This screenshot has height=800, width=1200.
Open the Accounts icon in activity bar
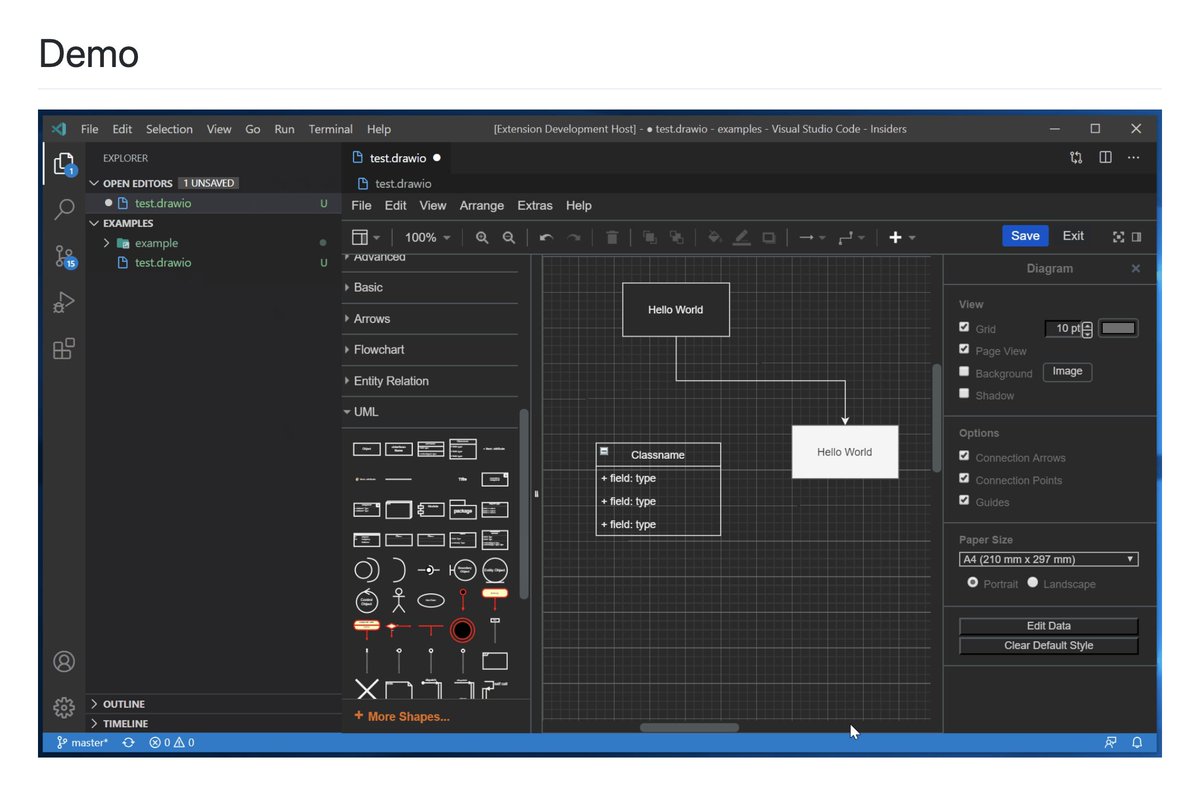click(64, 661)
